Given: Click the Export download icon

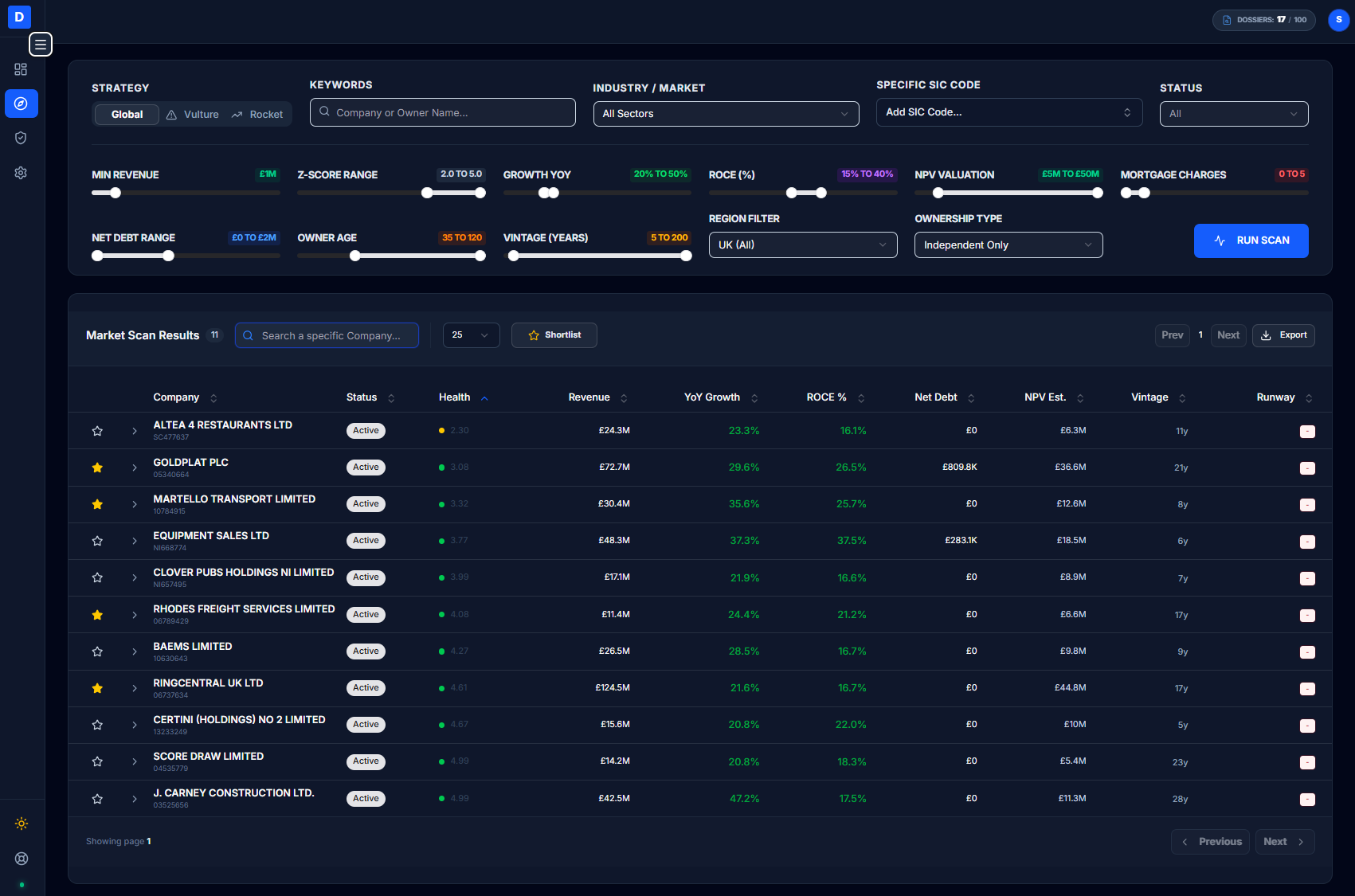Looking at the screenshot, I should [x=1267, y=335].
